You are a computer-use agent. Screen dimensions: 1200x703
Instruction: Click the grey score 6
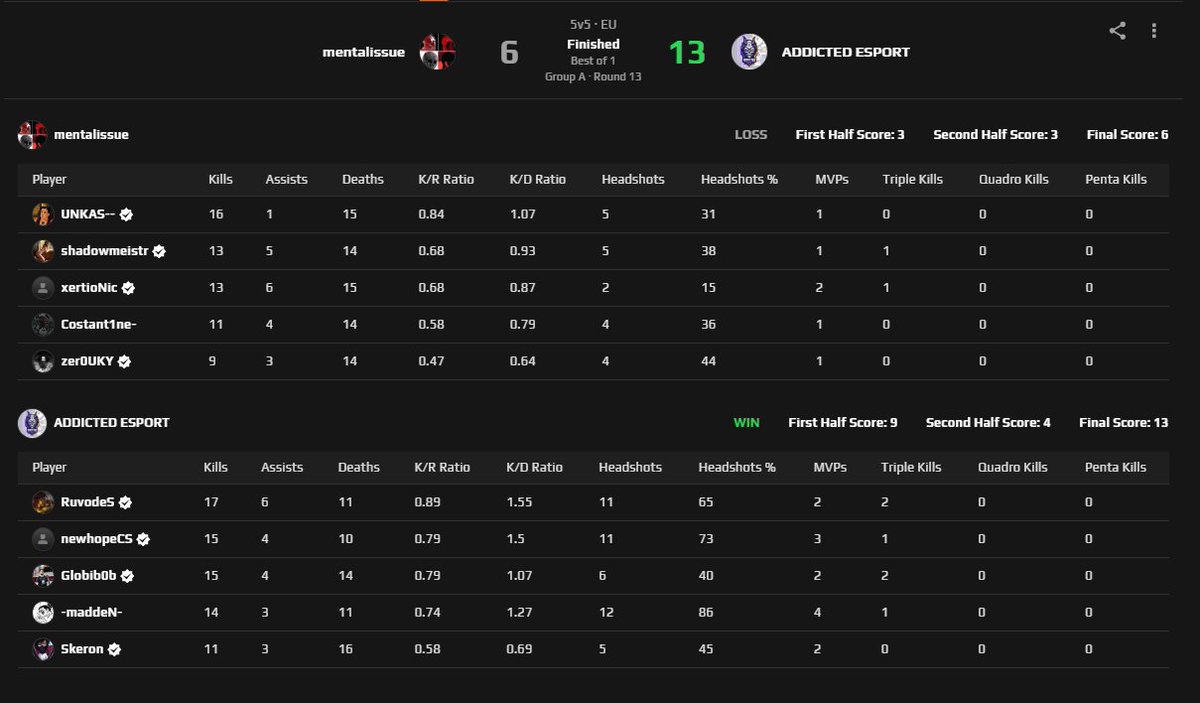(509, 52)
